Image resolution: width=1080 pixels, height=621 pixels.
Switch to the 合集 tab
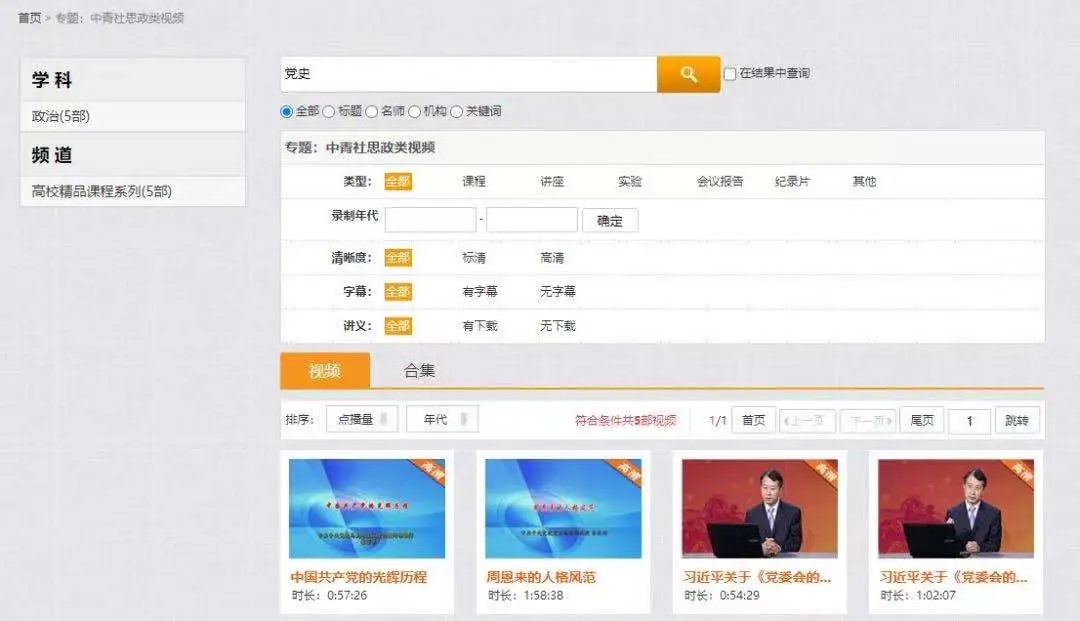tap(419, 371)
